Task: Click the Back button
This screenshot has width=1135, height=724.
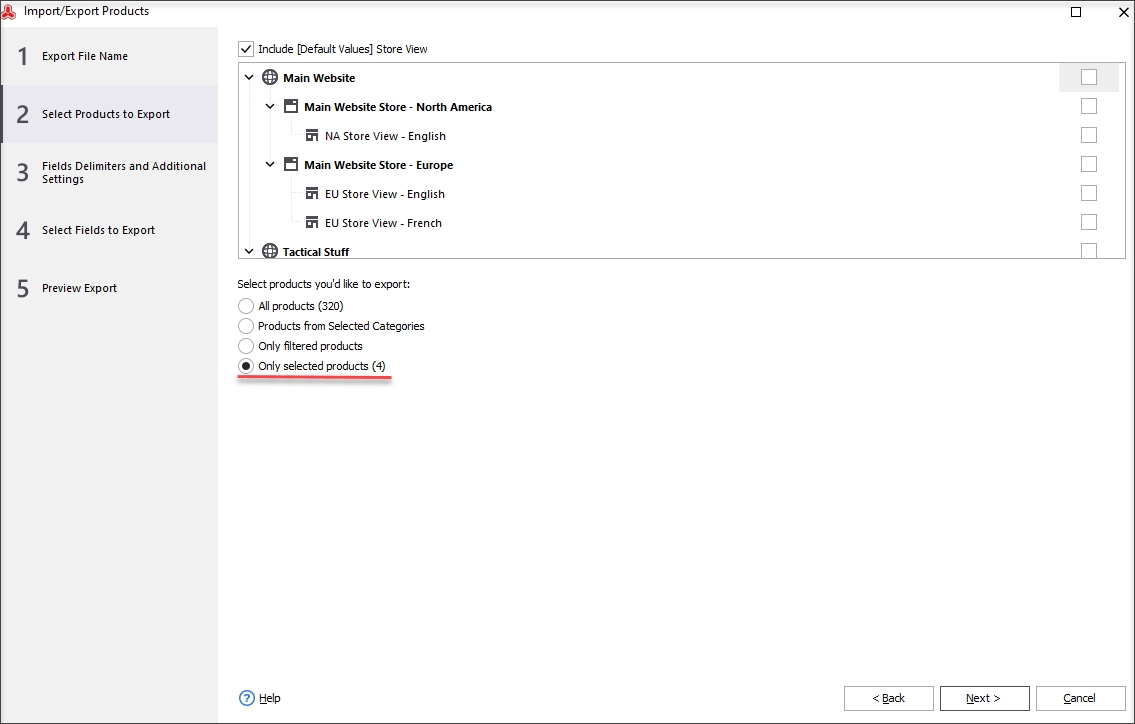Action: [889, 699]
